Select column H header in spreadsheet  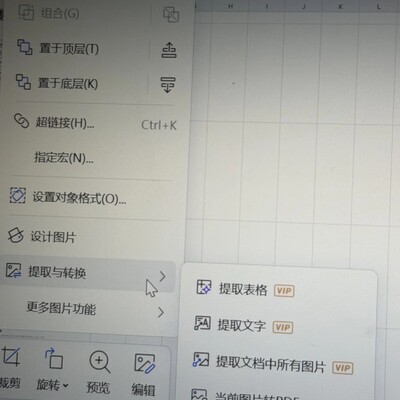(x=230, y=6)
